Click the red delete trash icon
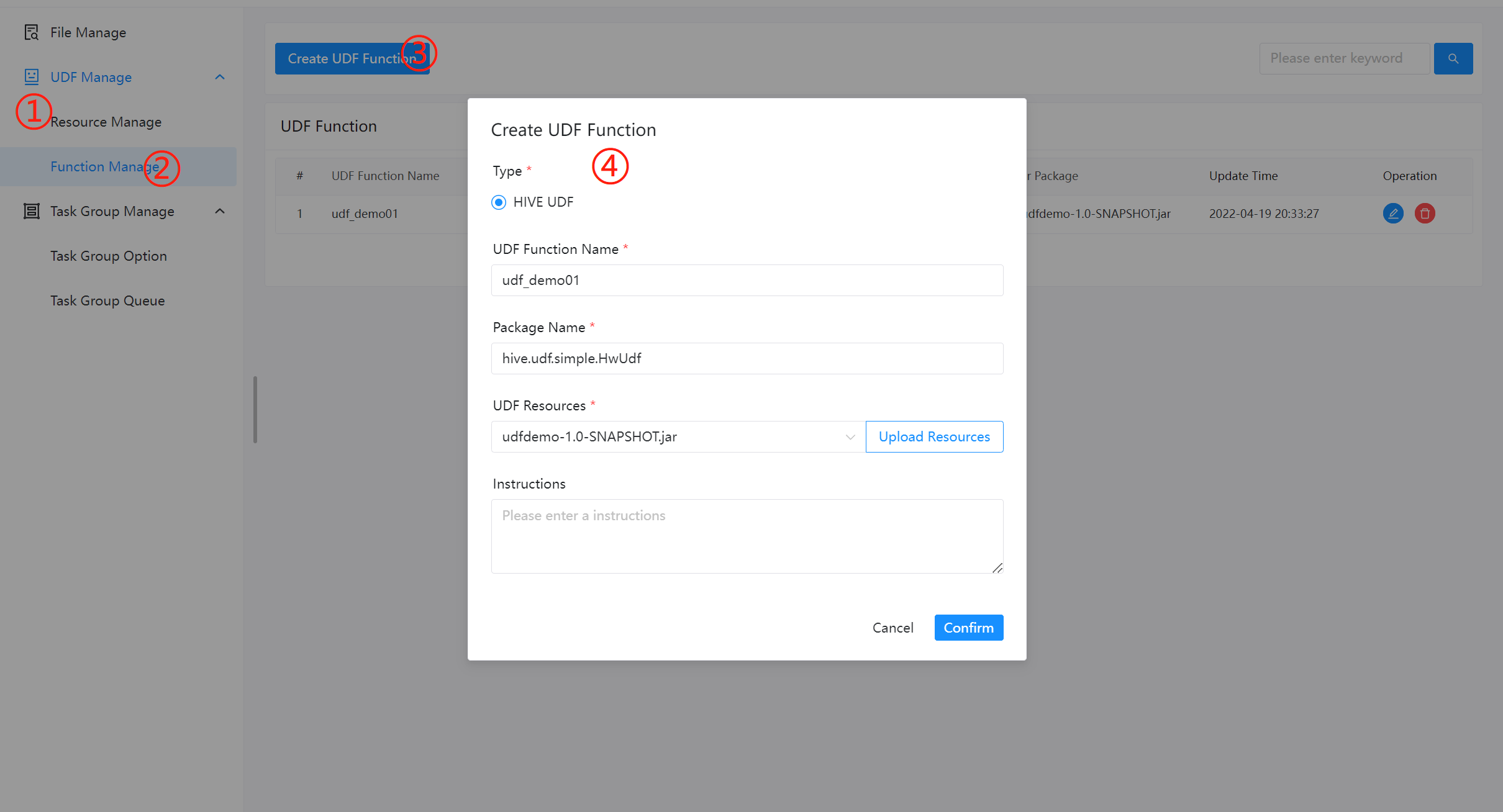1503x812 pixels. pos(1425,214)
